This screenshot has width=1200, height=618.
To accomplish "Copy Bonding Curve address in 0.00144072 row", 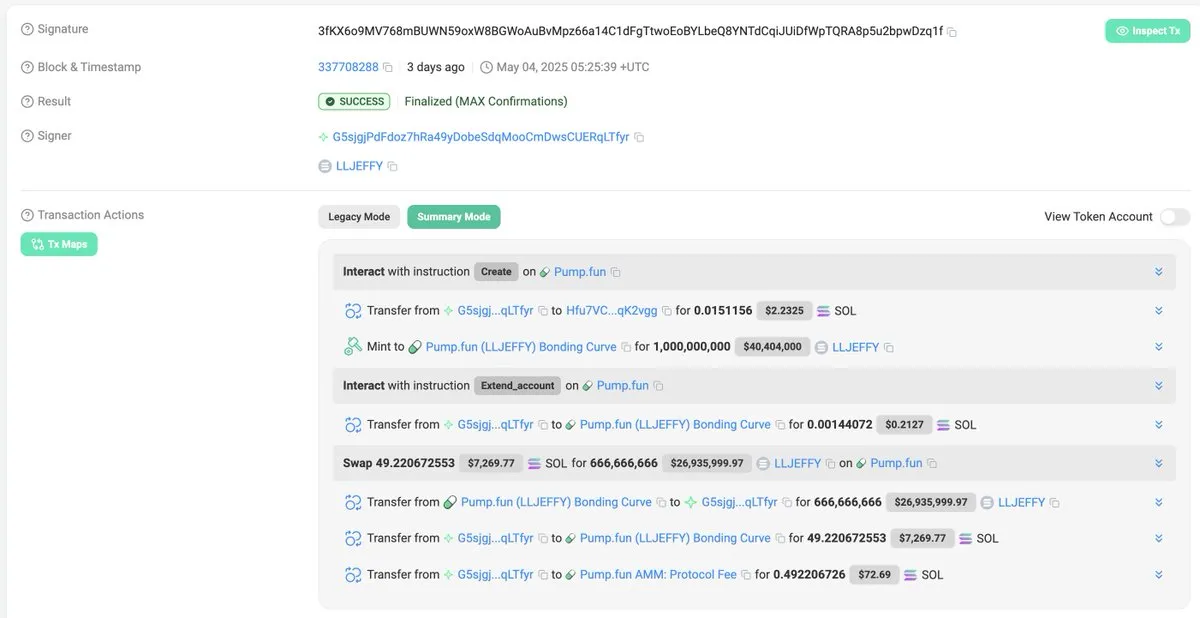I will 780,425.
